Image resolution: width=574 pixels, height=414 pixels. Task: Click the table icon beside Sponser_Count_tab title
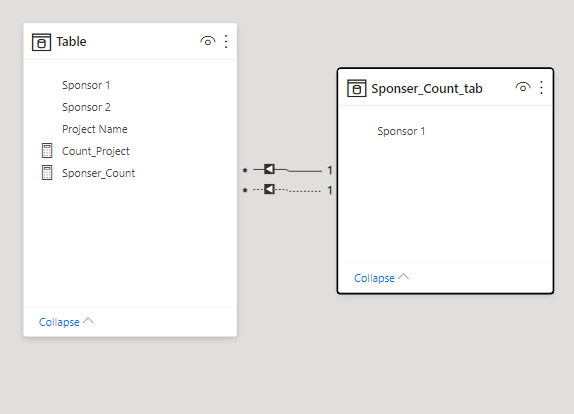(x=357, y=88)
